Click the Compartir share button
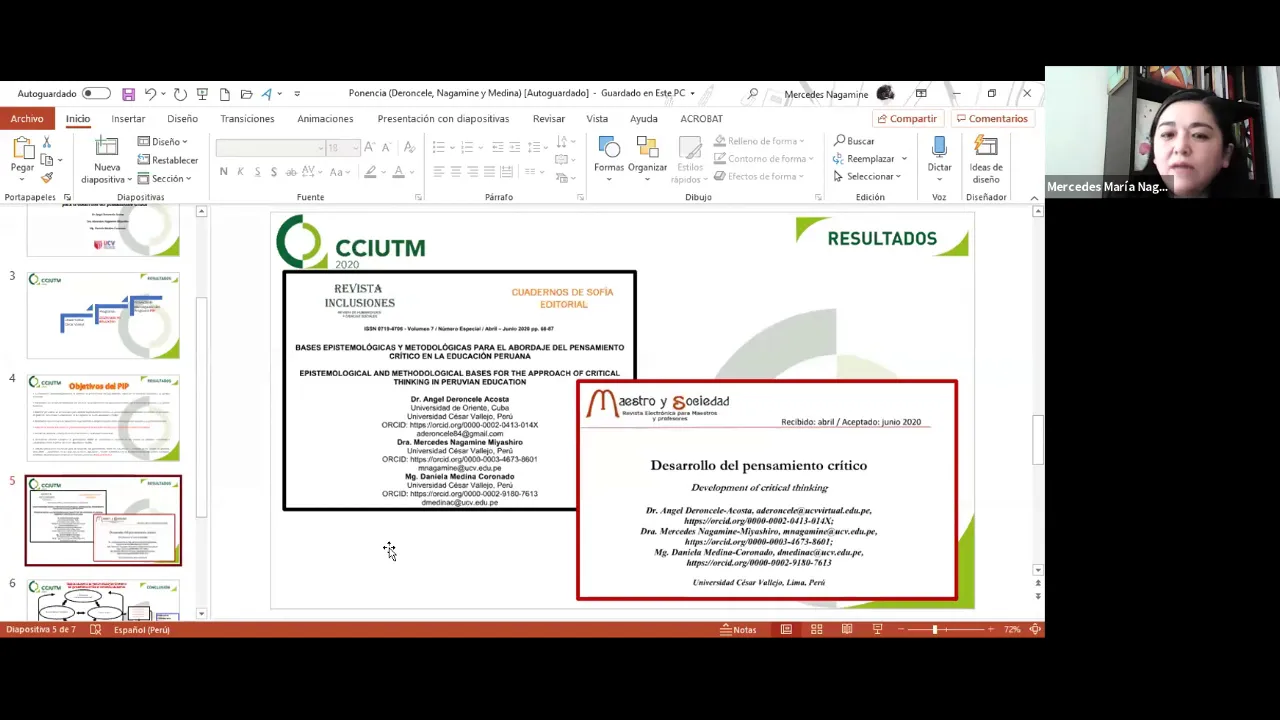Viewport: 1280px width, 720px height. click(x=906, y=118)
